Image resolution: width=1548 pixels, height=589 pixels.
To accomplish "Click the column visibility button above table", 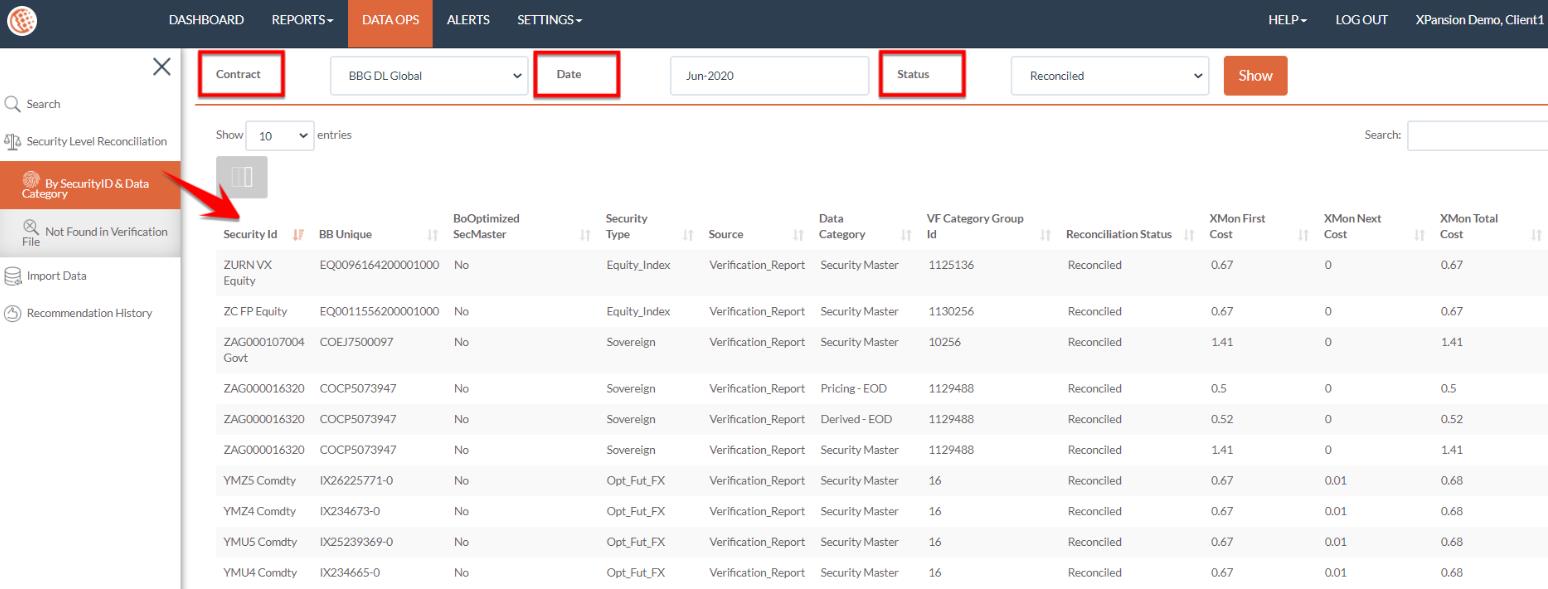I will tap(241, 177).
